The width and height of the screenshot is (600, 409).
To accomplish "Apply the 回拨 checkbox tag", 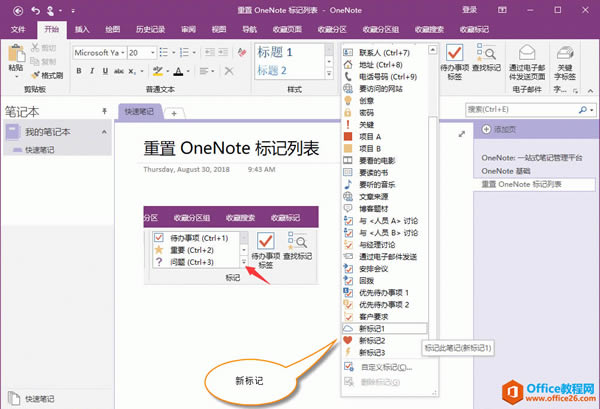I will (384, 280).
